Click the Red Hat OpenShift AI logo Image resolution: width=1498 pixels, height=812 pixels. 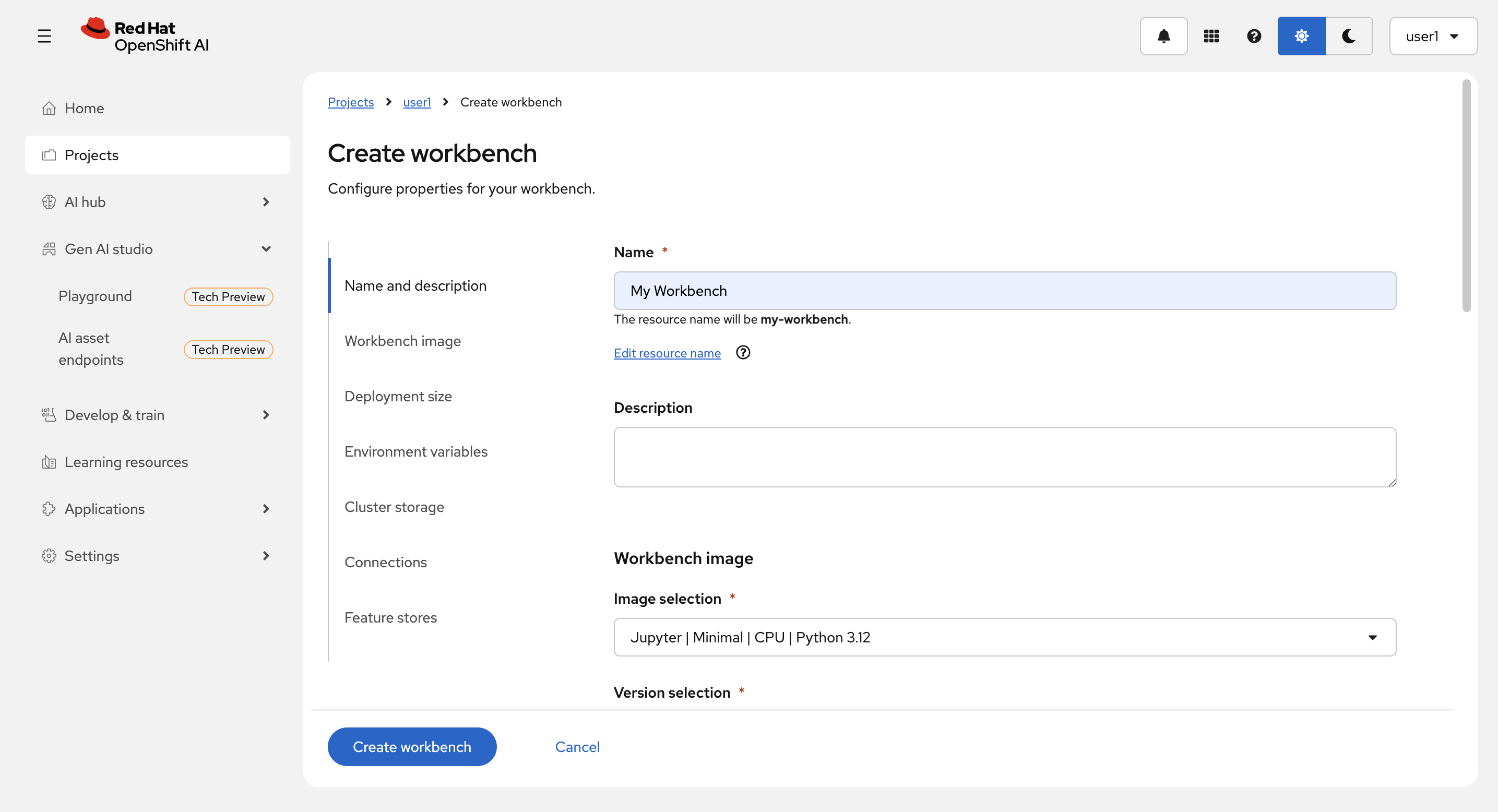pyautogui.click(x=146, y=36)
